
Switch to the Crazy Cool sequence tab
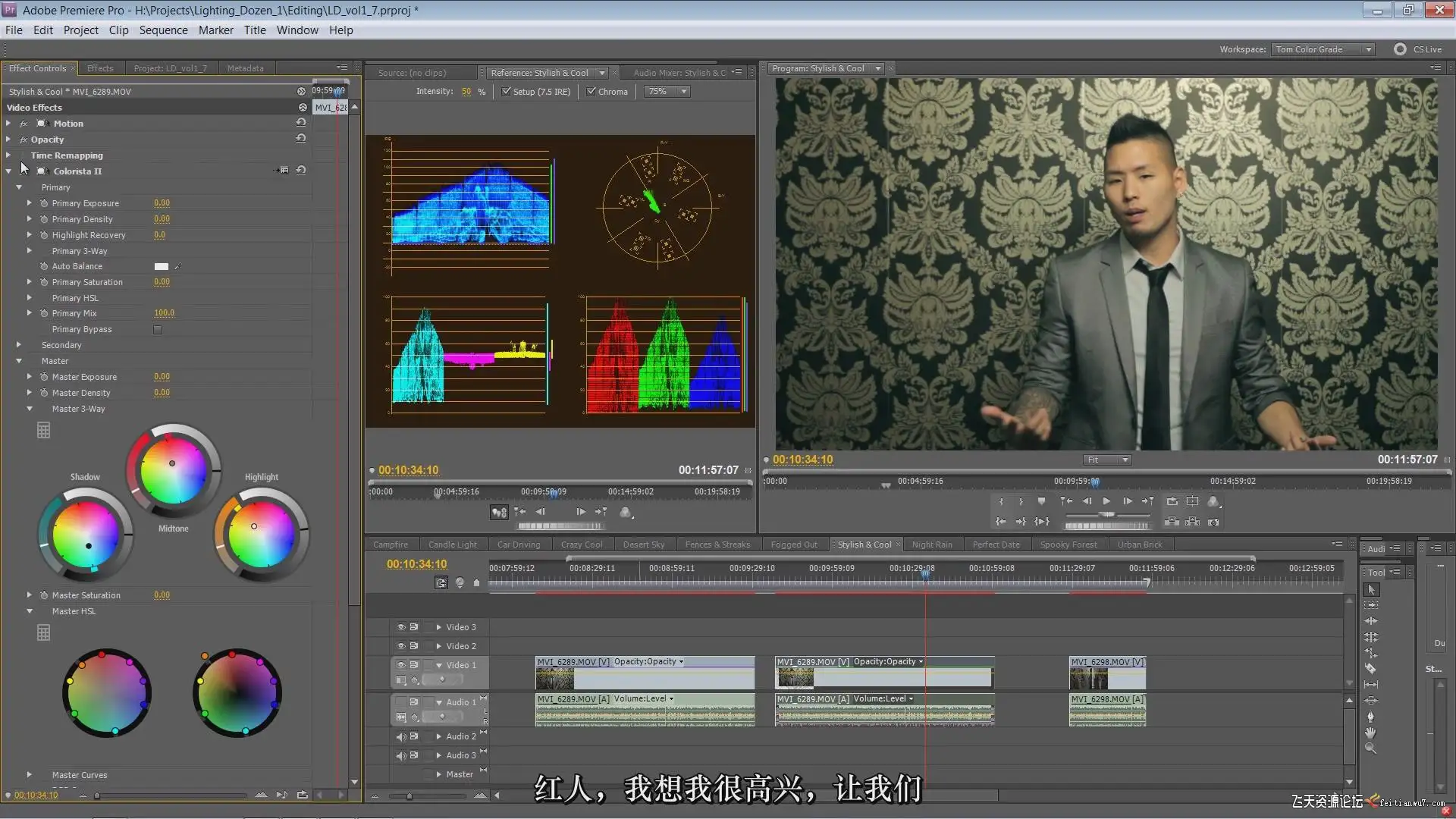(x=582, y=544)
